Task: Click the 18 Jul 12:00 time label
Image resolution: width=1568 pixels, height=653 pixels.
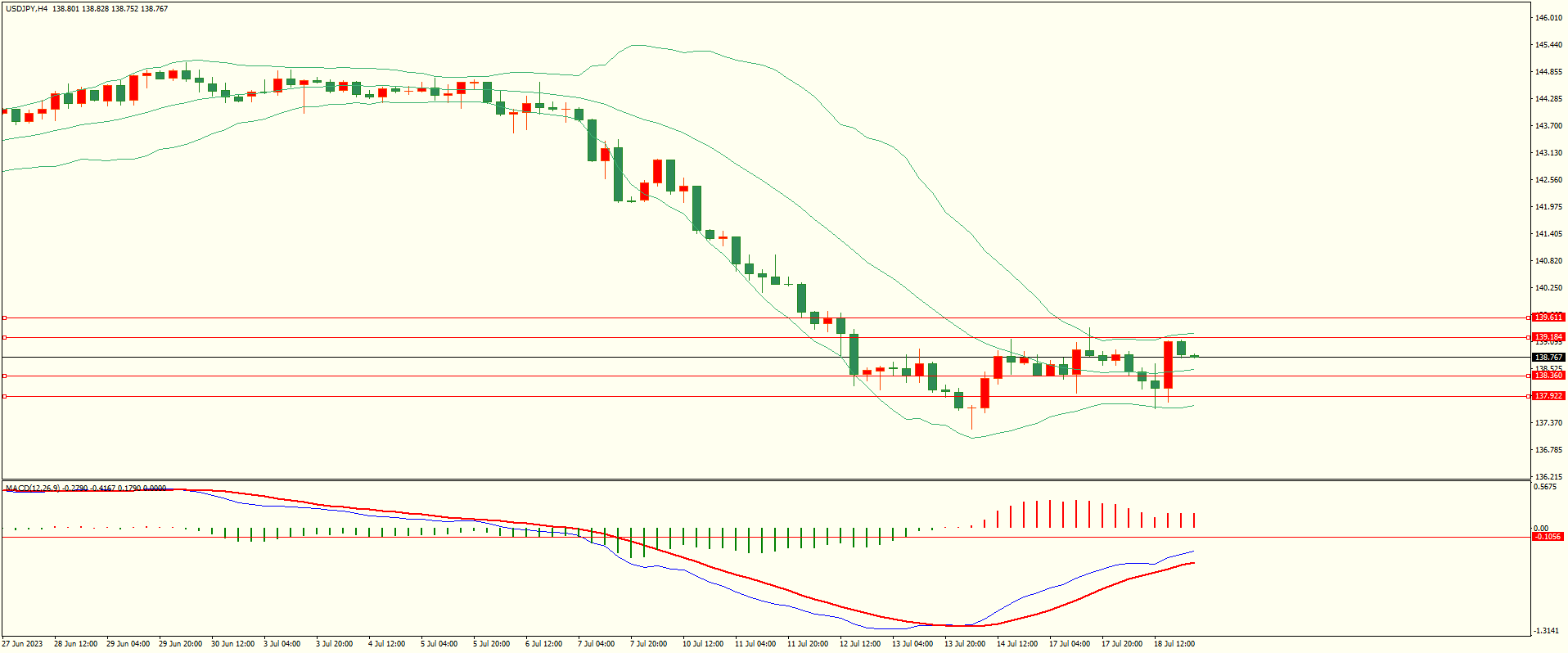Action: 1174,644
